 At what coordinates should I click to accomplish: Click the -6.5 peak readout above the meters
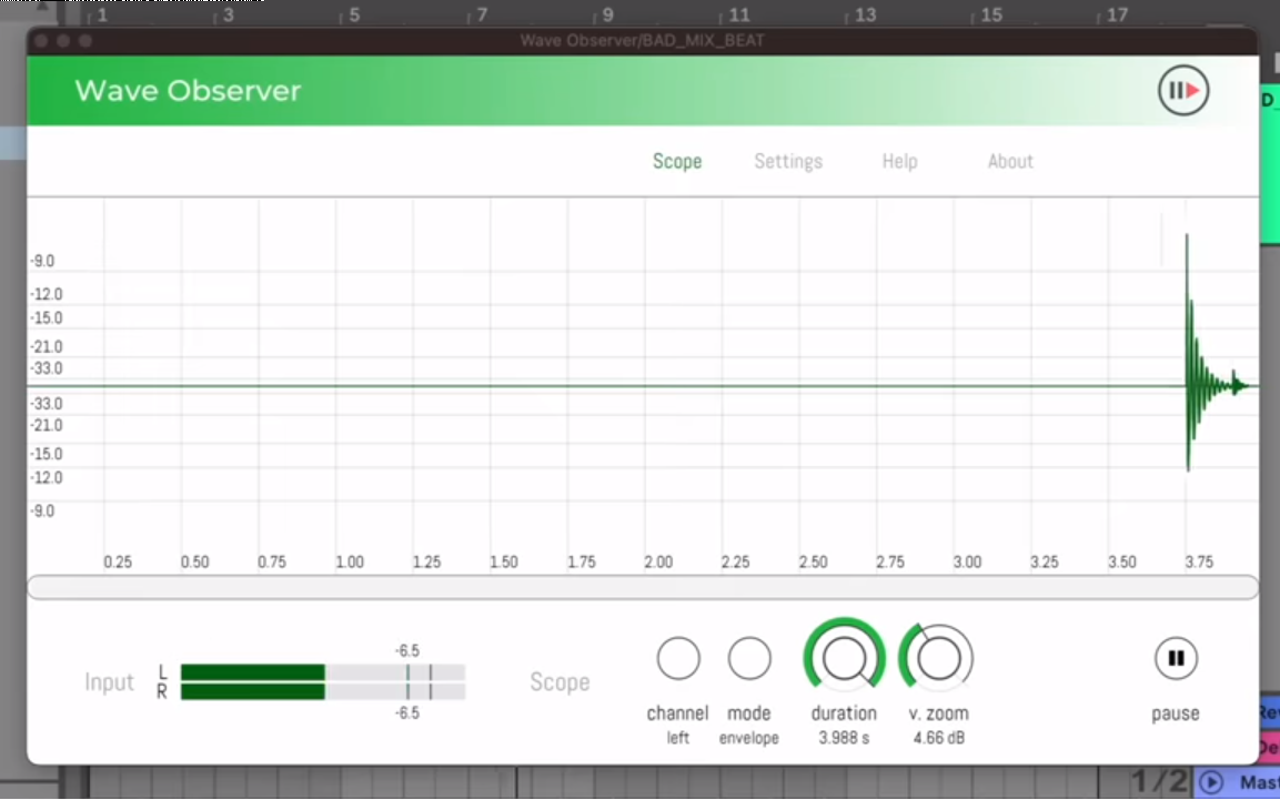(x=407, y=651)
